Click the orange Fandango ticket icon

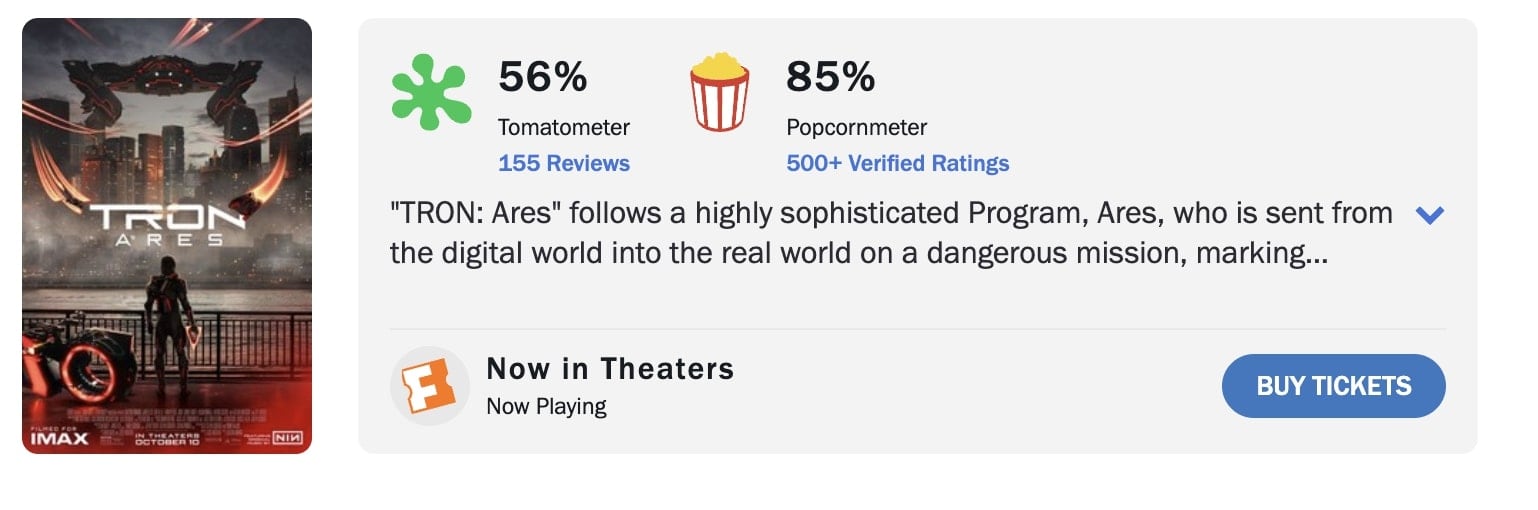(x=429, y=386)
